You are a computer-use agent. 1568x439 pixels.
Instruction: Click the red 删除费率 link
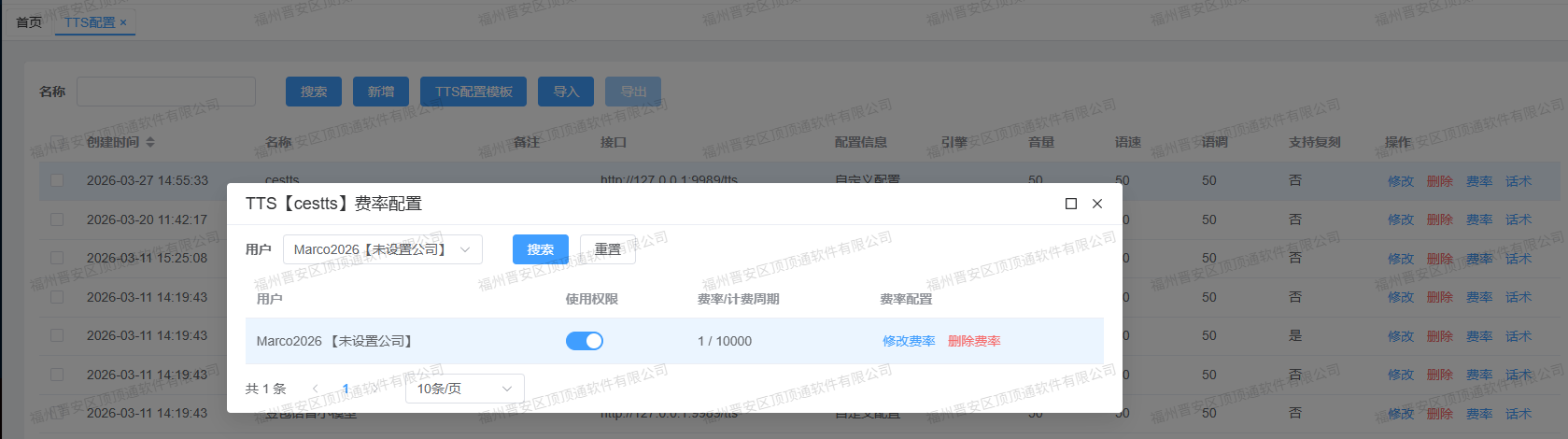click(x=974, y=341)
